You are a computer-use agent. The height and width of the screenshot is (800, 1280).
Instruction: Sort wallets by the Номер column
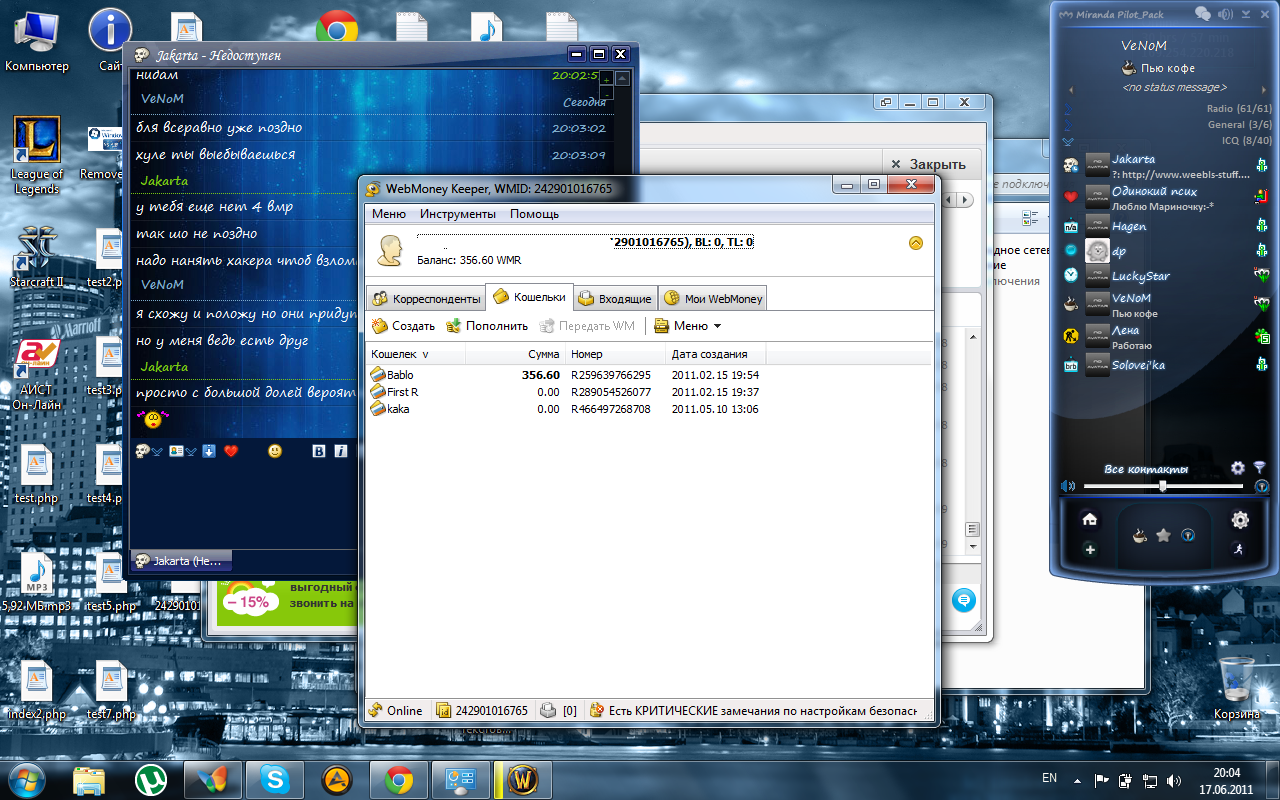click(x=615, y=354)
